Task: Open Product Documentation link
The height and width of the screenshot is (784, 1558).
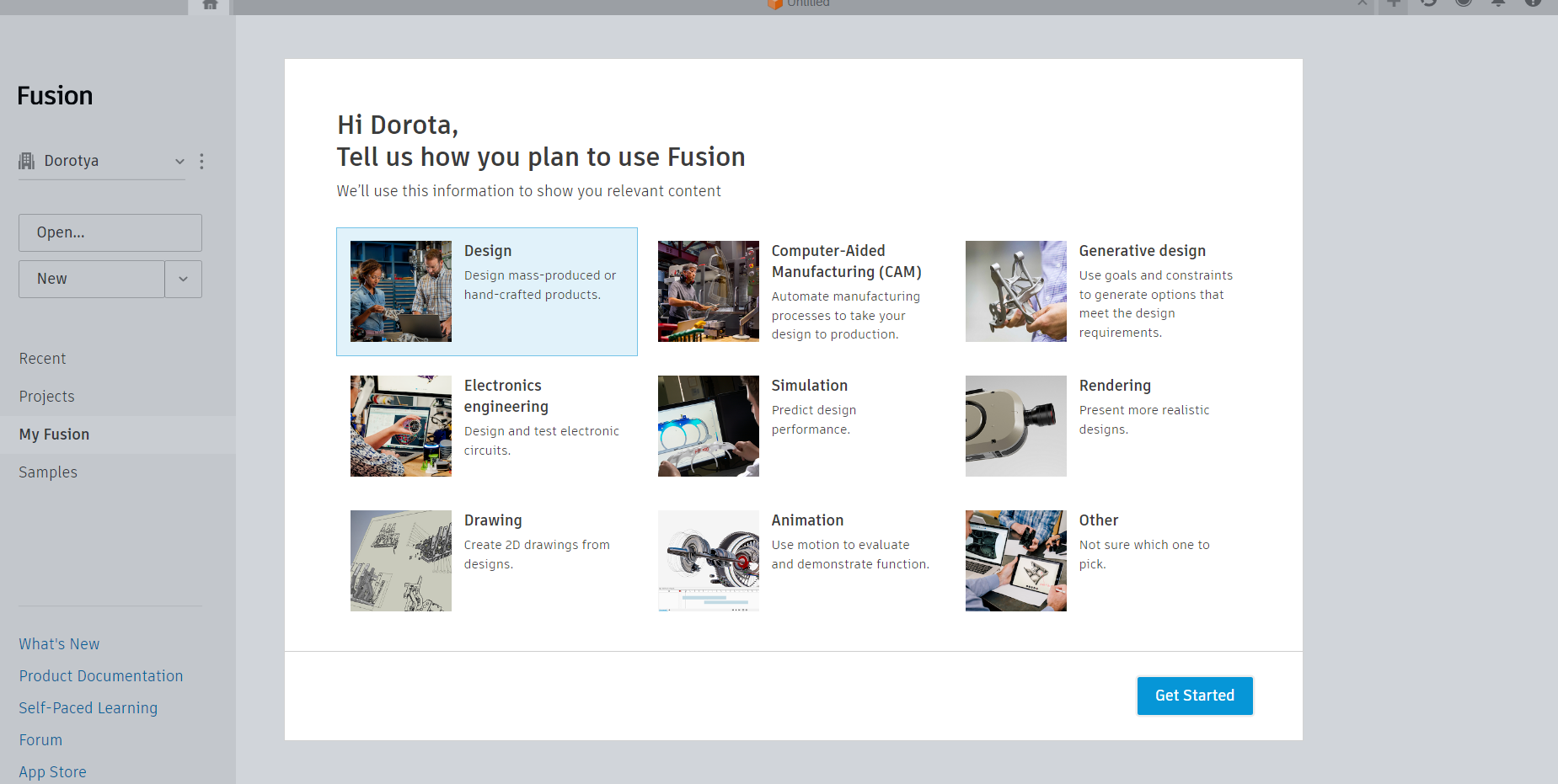Action: click(101, 676)
